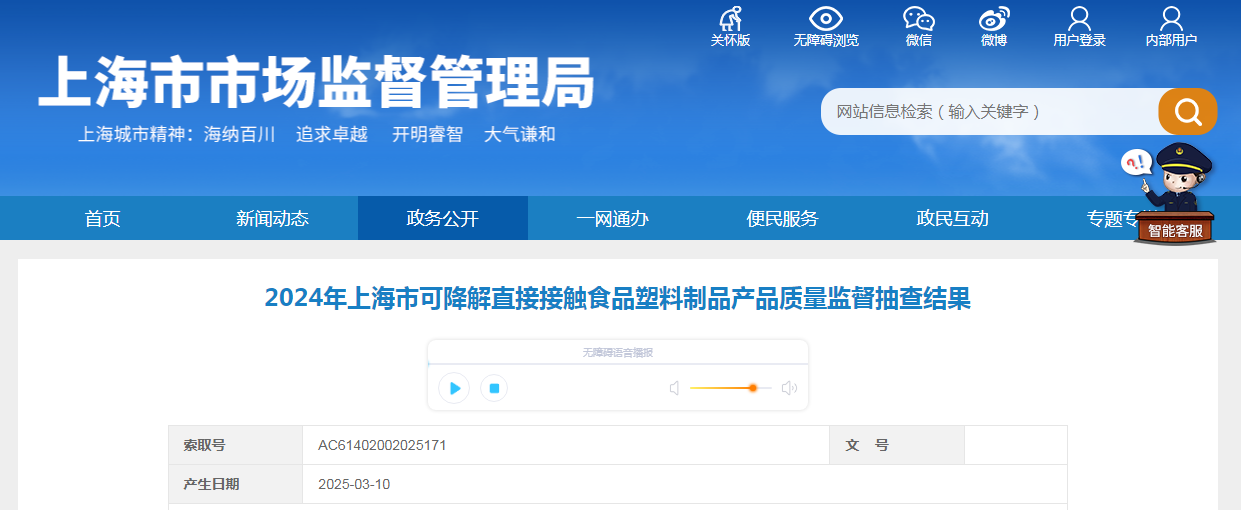Click the orange search magnifier button
This screenshot has height=510, width=1241.
1188,111
